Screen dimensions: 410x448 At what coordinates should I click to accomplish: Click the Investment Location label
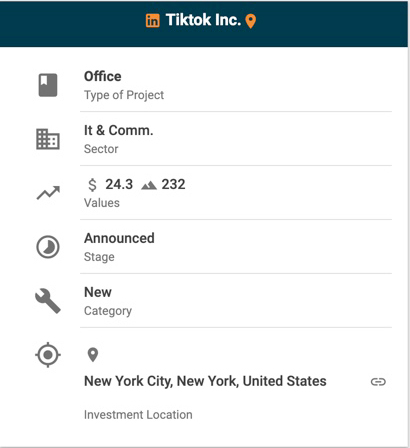138,415
